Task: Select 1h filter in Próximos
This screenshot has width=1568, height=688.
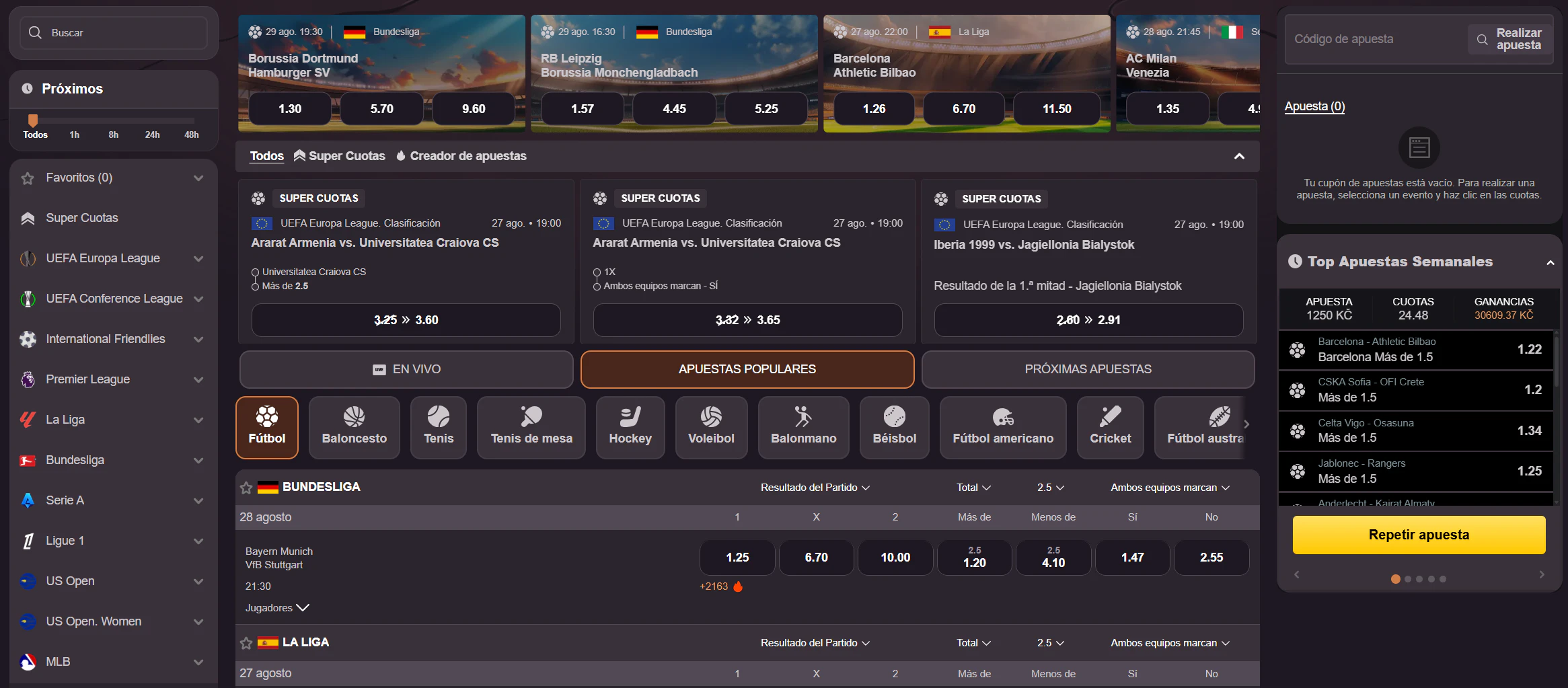Action: click(x=75, y=135)
